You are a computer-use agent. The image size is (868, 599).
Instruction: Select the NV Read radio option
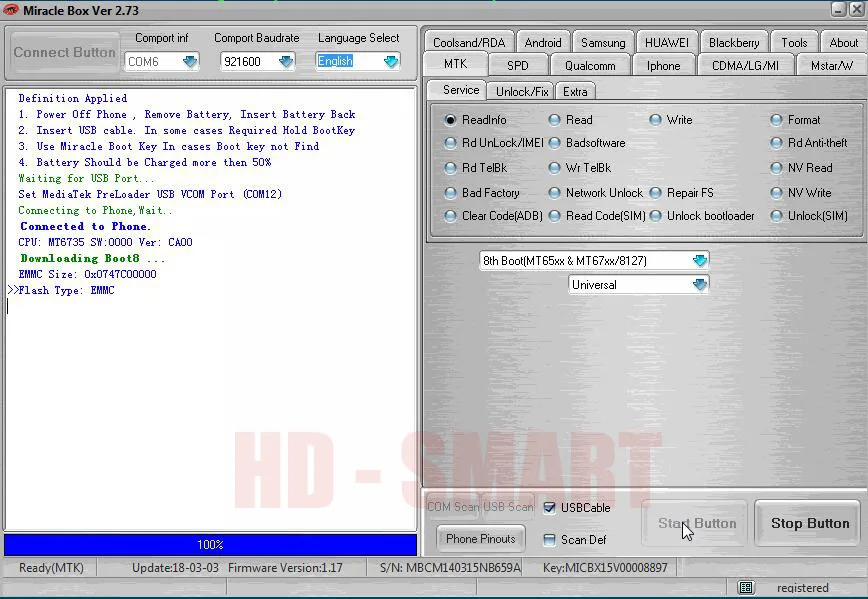[777, 168]
